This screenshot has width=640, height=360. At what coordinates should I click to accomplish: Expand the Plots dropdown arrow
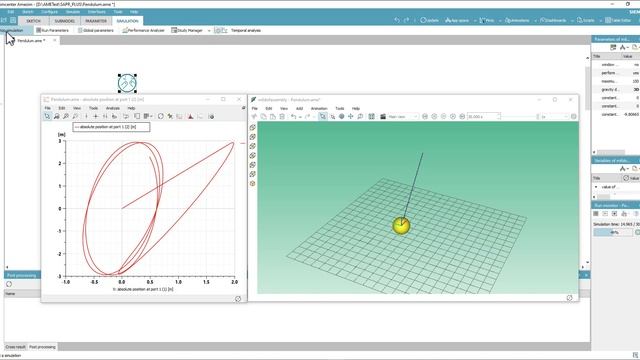[x=500, y=20]
